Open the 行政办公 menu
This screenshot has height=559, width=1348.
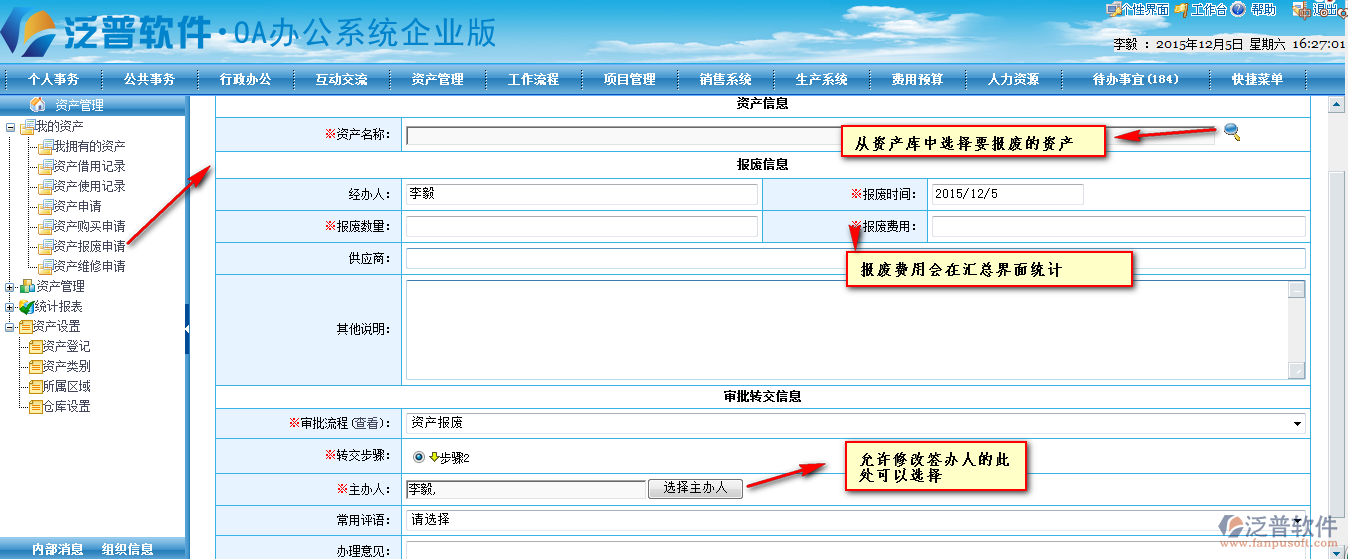(245, 79)
